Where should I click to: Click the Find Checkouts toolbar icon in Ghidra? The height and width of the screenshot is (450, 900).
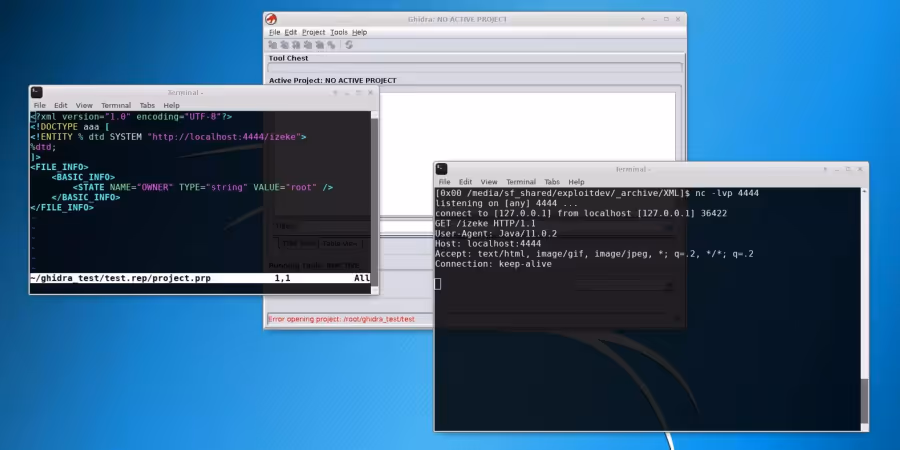pos(331,45)
